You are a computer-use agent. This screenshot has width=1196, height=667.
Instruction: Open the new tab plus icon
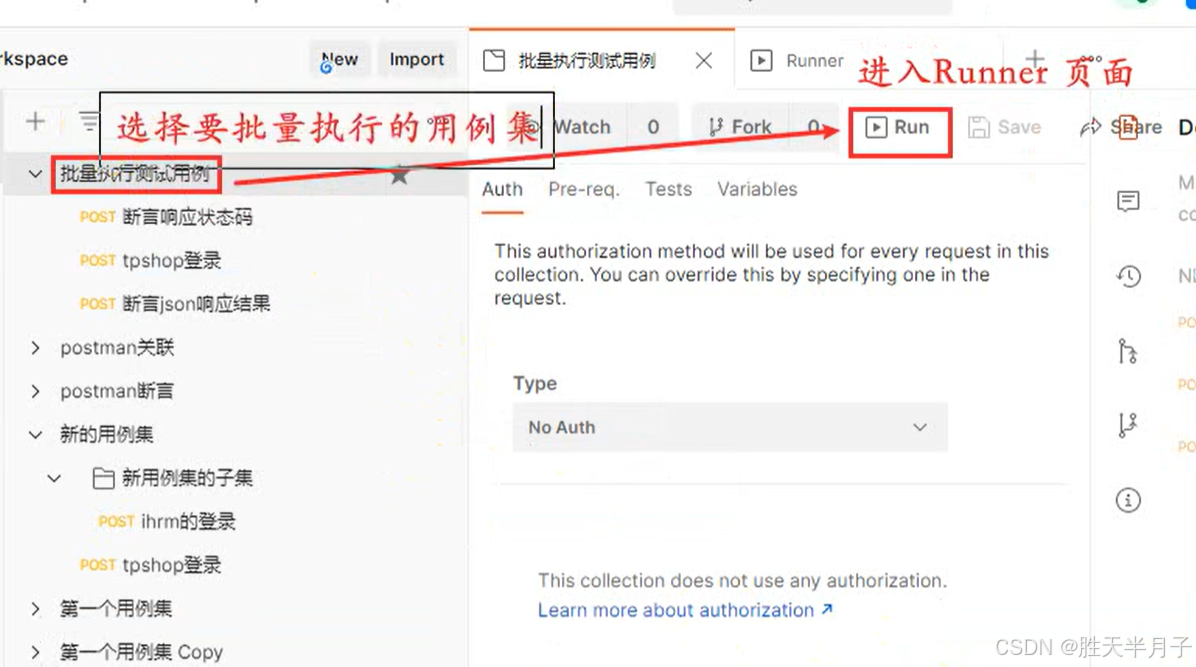(x=1035, y=59)
